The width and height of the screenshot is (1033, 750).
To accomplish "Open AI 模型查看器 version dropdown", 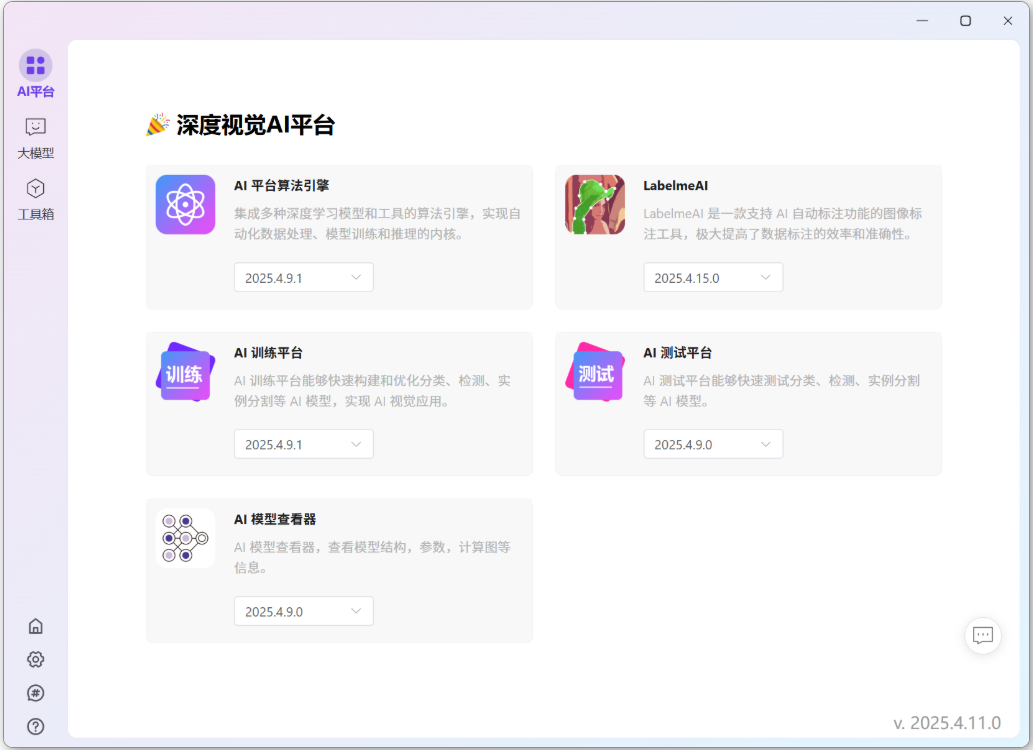I will pos(303,611).
